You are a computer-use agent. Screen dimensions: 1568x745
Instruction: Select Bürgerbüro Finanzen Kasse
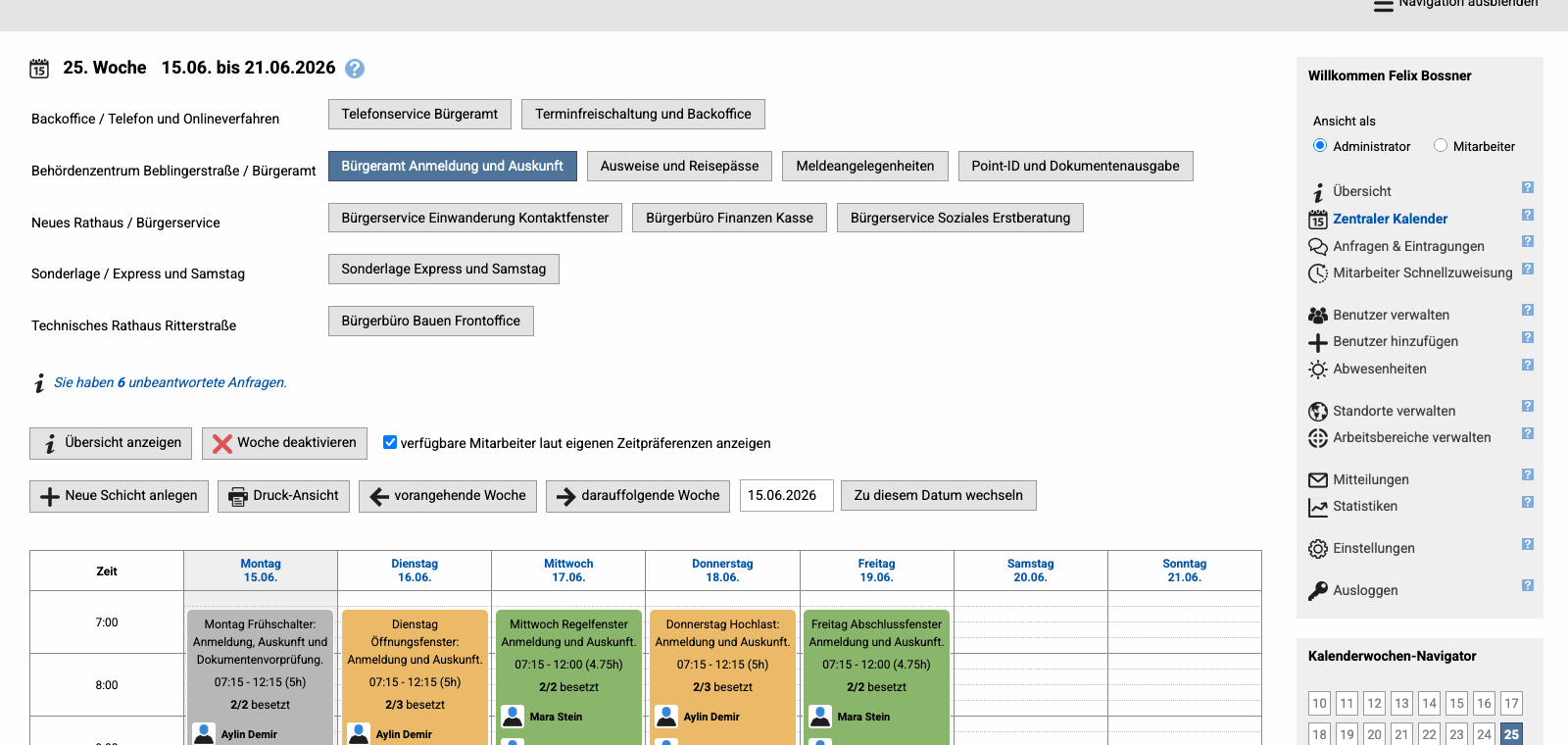point(729,218)
